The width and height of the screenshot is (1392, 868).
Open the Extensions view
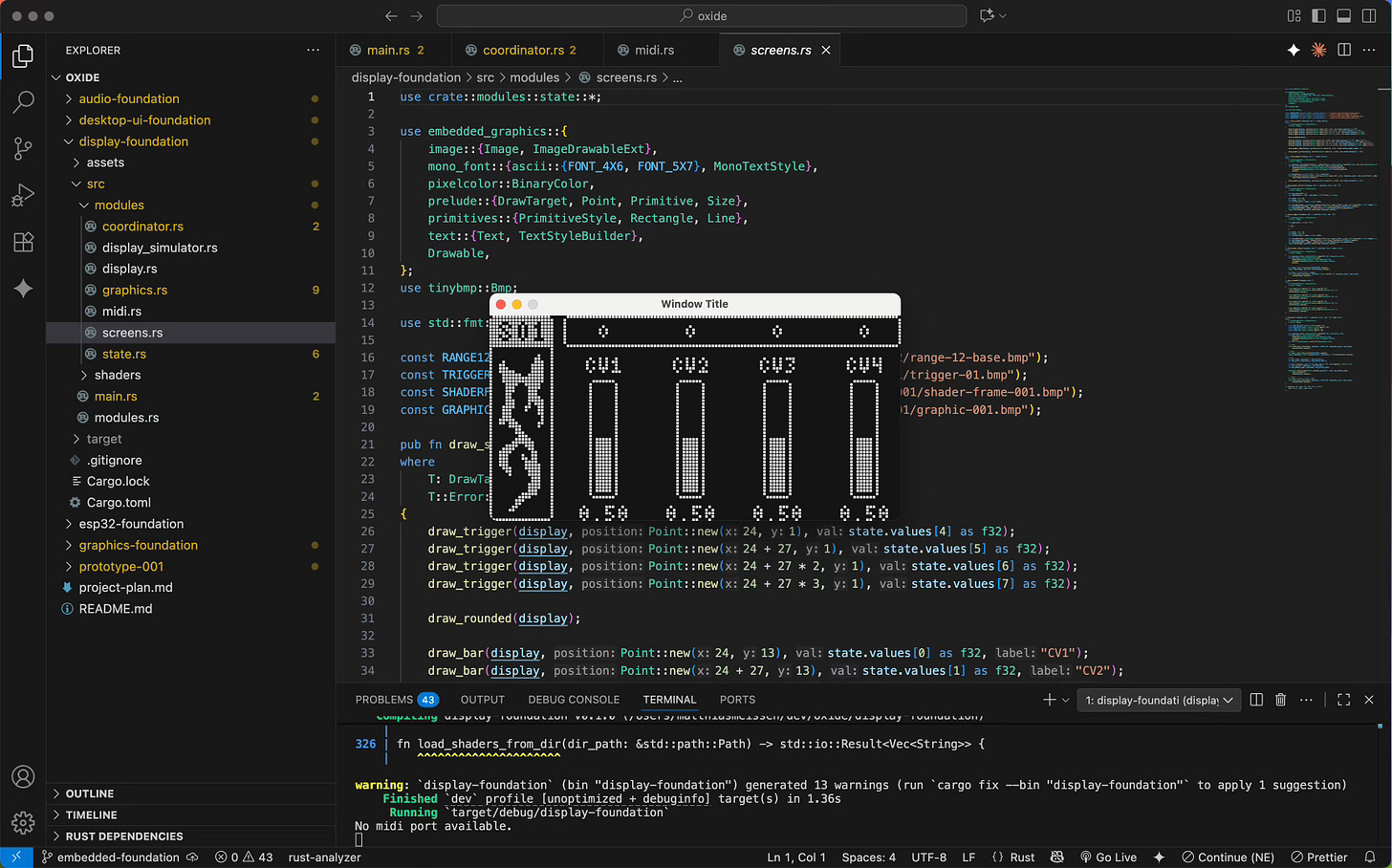click(x=23, y=242)
